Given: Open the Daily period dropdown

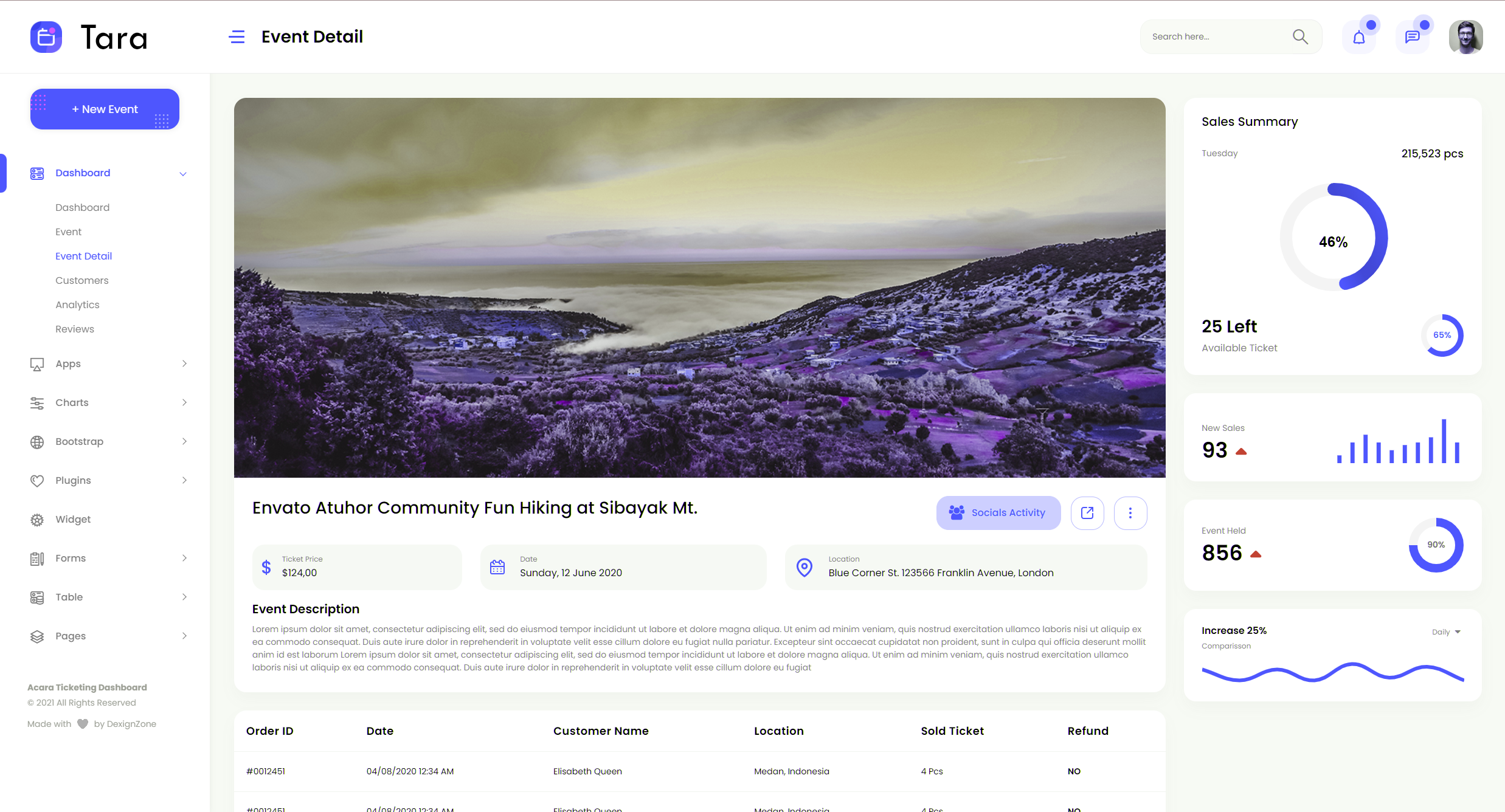Looking at the screenshot, I should (1446, 632).
